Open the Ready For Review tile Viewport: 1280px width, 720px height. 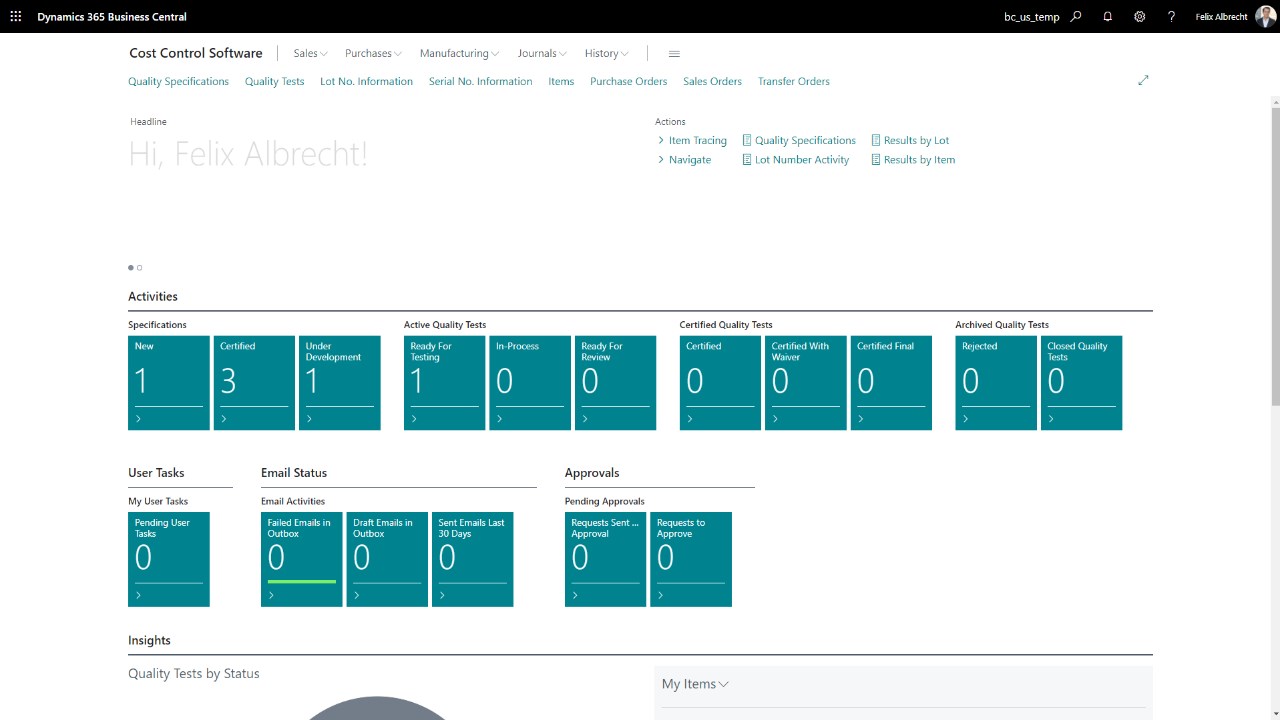point(616,383)
